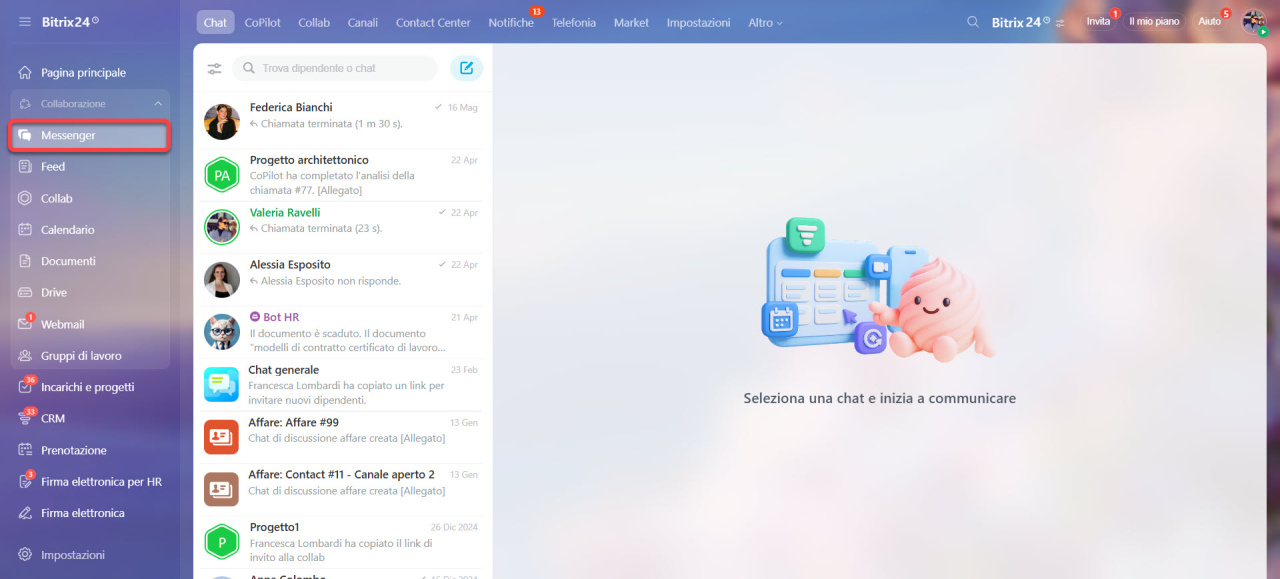Open the Impostazioni gear in the sidebar
This screenshot has height=579, width=1280.
(25, 555)
